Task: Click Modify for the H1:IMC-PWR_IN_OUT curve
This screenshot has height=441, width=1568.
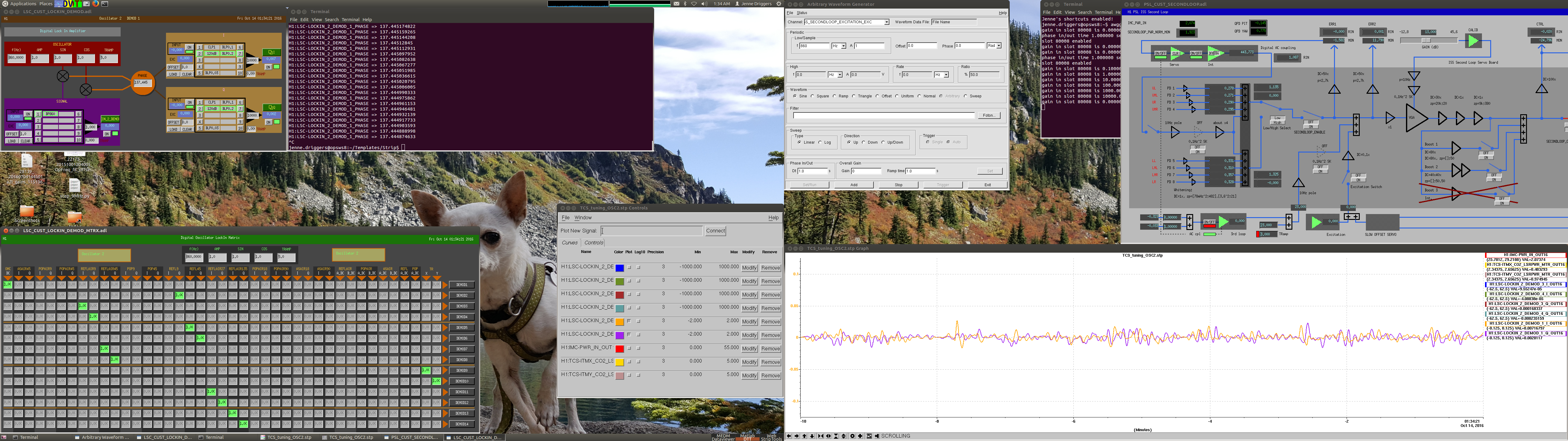Action: [749, 349]
